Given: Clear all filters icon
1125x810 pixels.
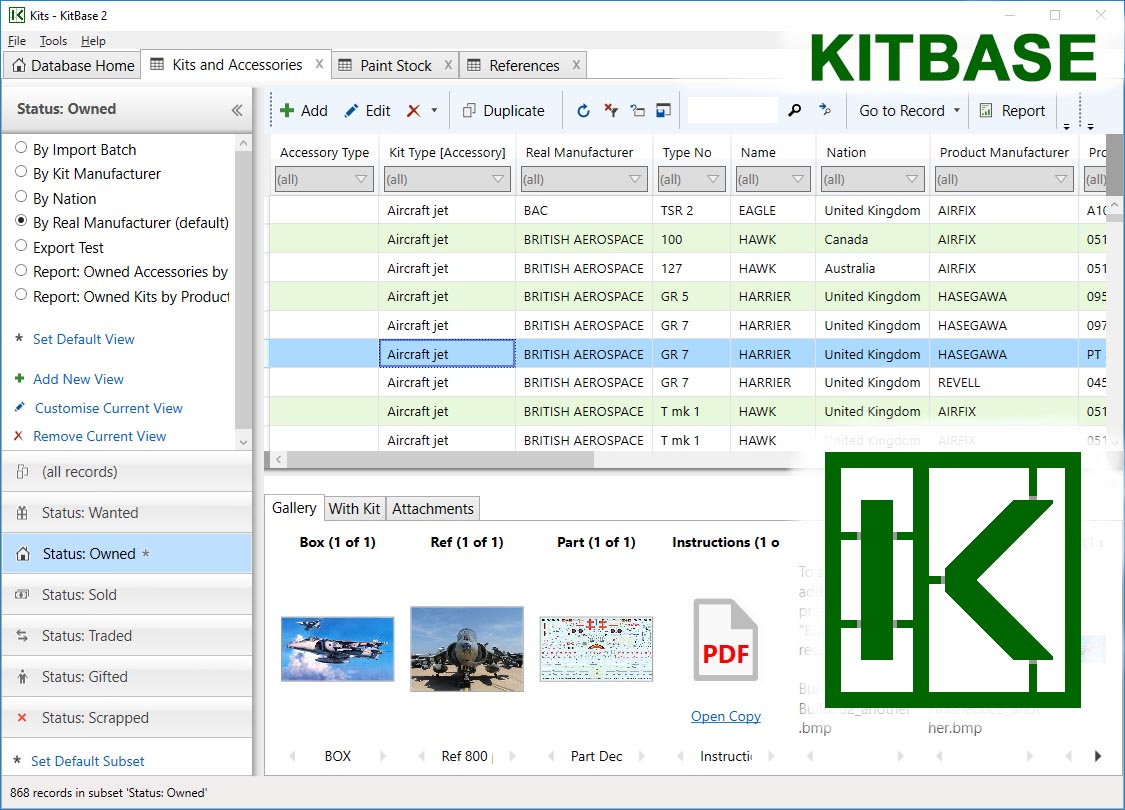Looking at the screenshot, I should (x=611, y=110).
